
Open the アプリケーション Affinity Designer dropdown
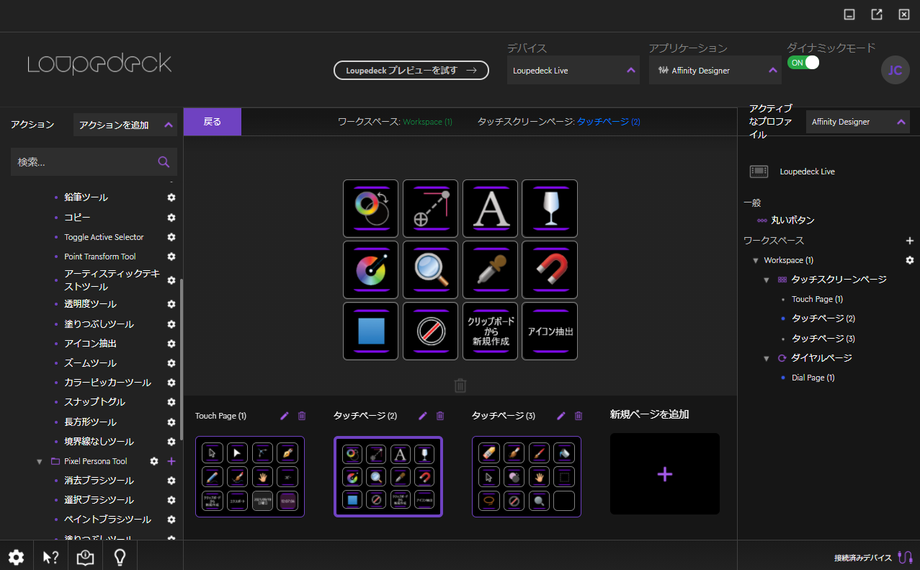click(x=715, y=70)
